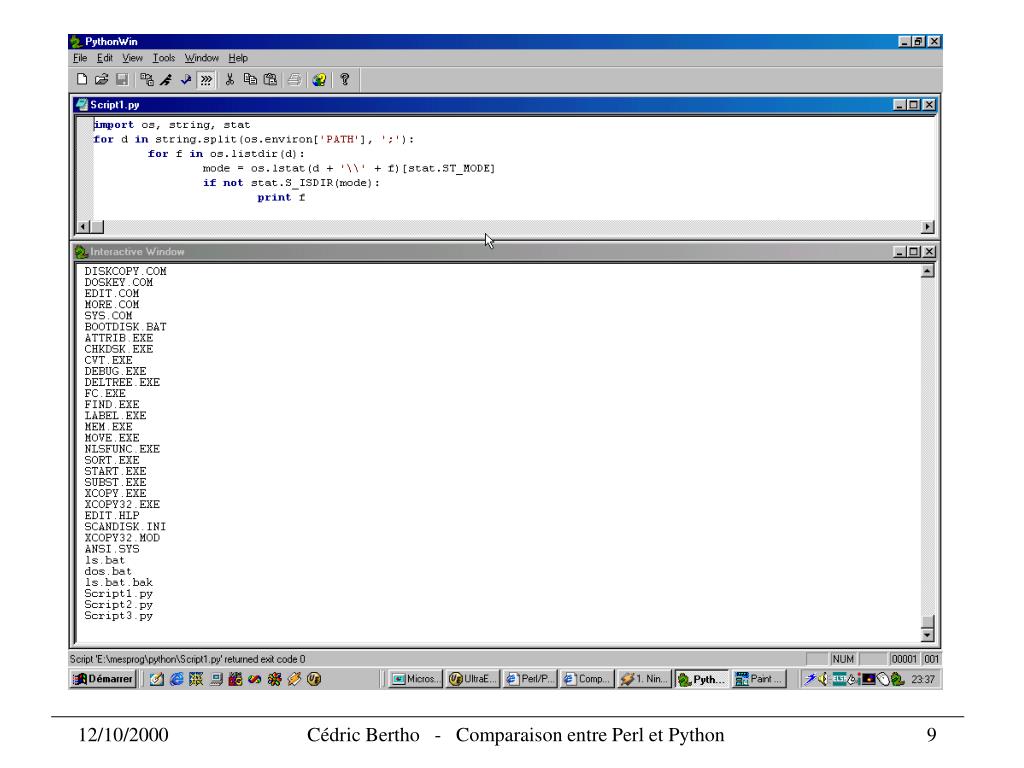Check the script with the checkmark icon
Screen dimensions: 1024x768
click(186, 80)
